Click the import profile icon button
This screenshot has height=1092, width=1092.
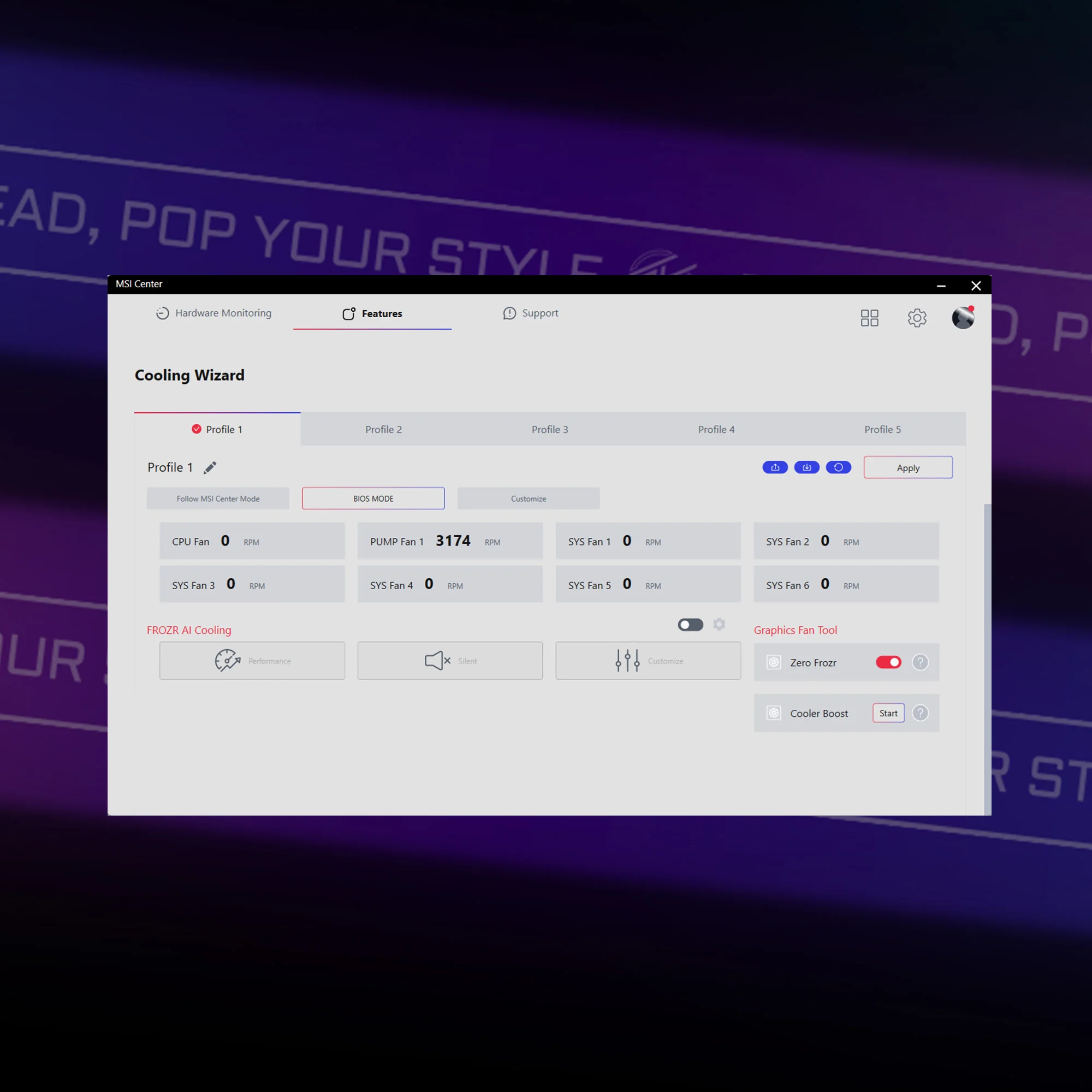(x=806, y=467)
